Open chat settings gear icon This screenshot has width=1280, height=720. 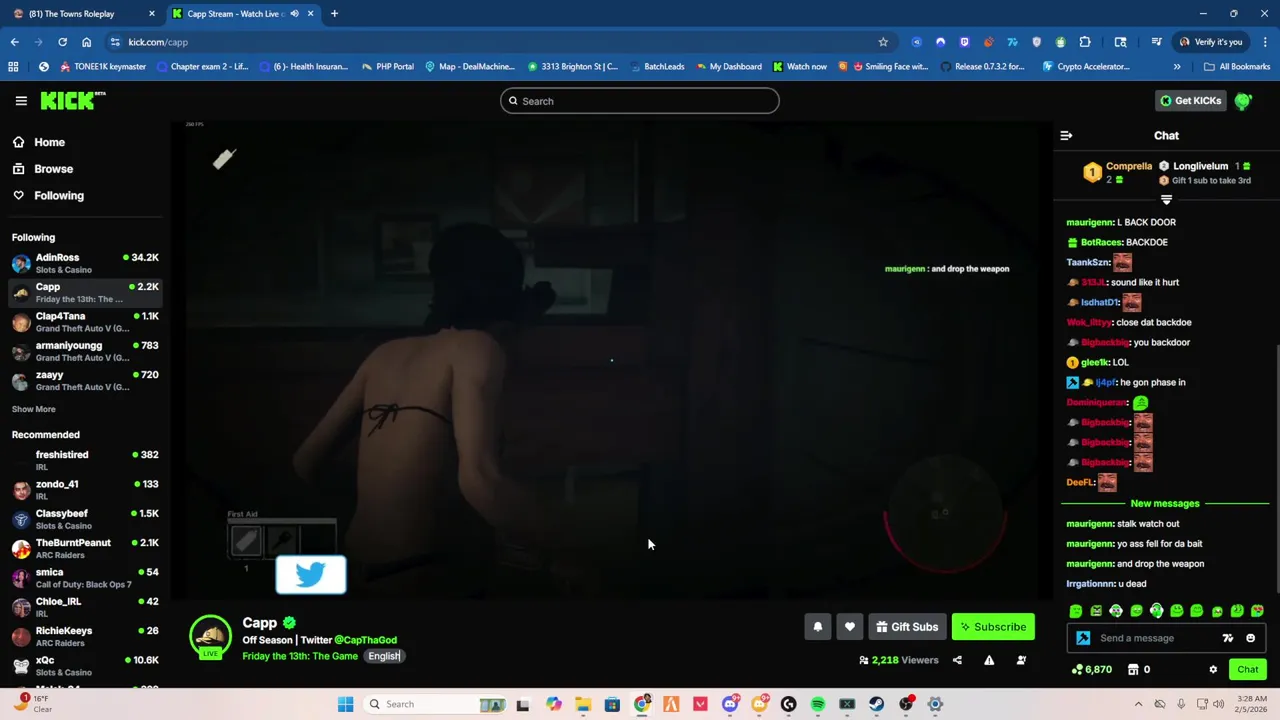[1213, 669]
